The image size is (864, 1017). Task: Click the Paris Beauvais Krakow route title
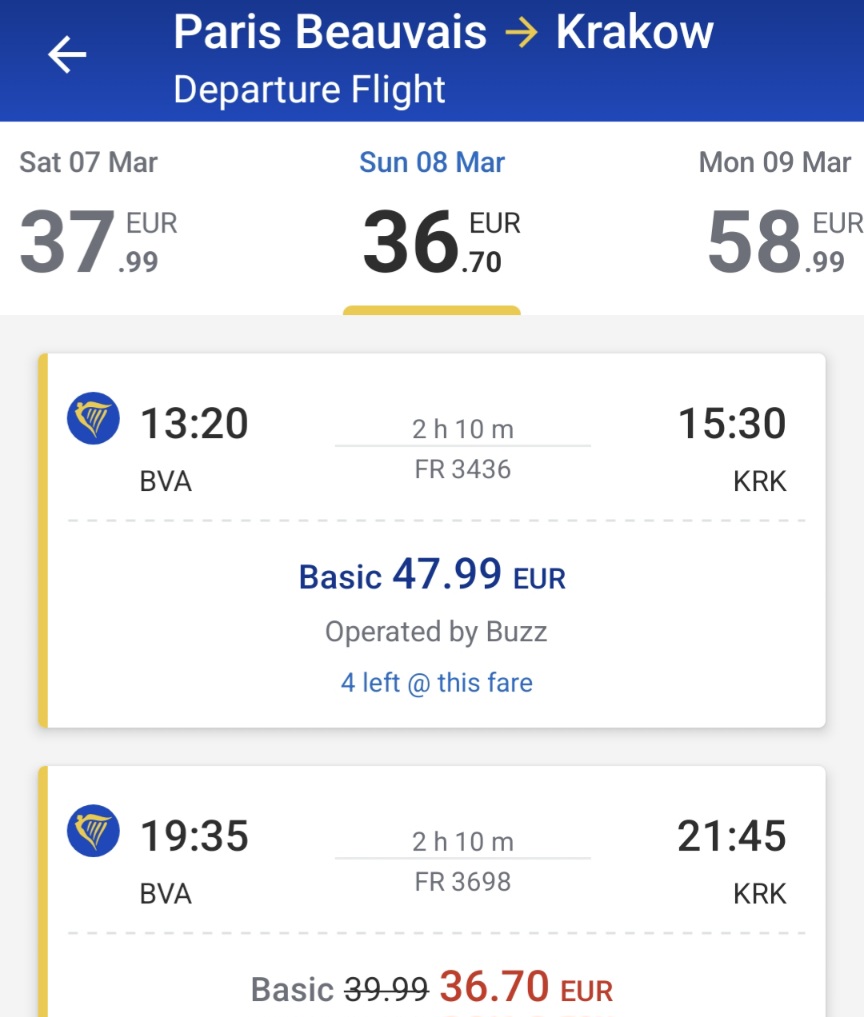(x=443, y=32)
